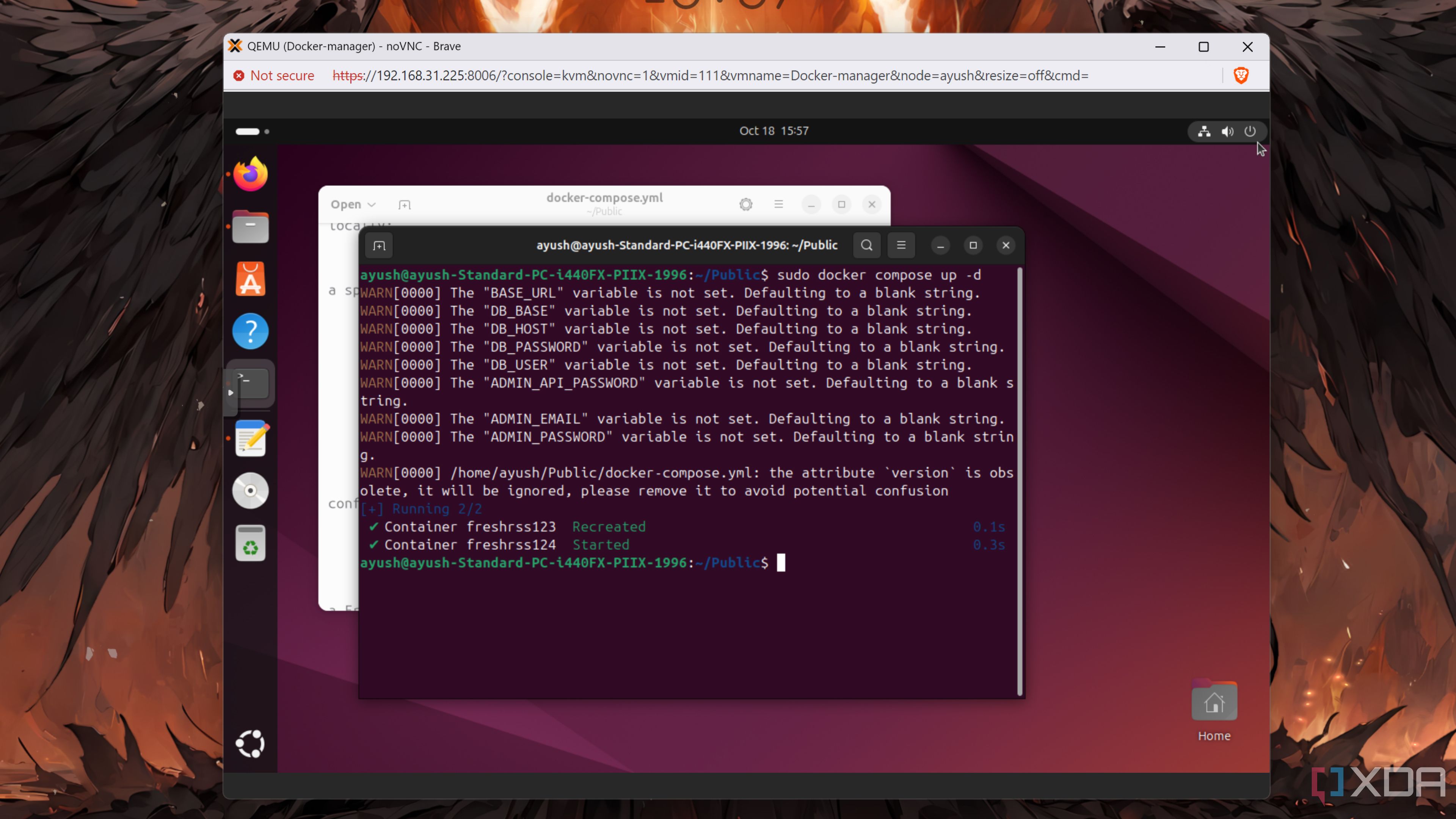
Task: Maximize the docker-compose.yml editor window
Action: tap(842, 205)
